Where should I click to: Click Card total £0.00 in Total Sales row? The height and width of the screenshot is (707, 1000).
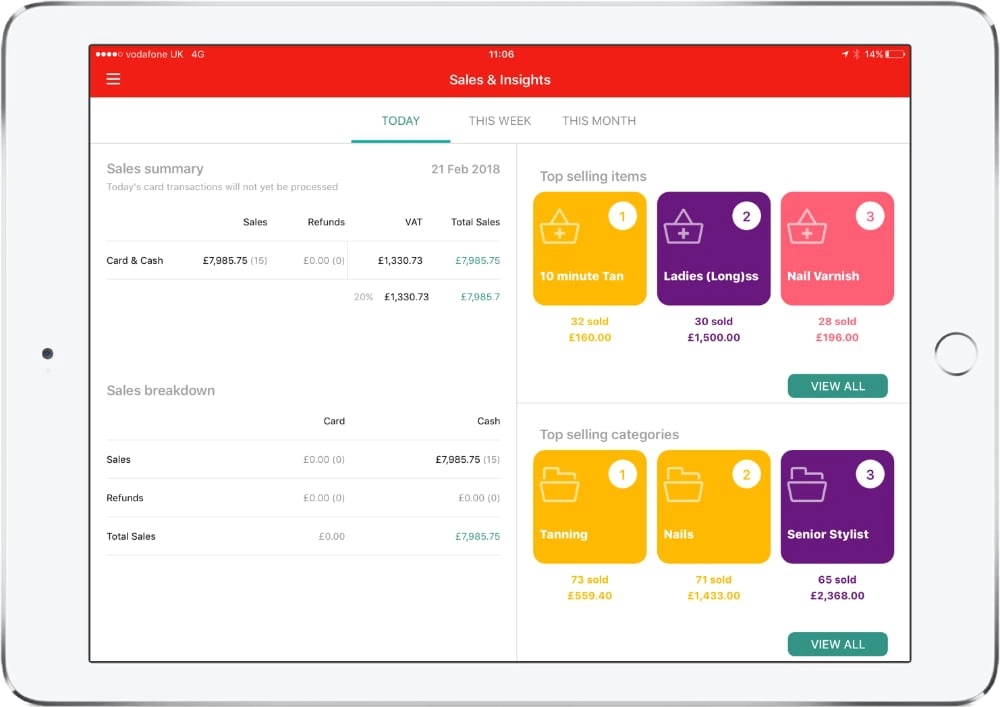(x=332, y=536)
